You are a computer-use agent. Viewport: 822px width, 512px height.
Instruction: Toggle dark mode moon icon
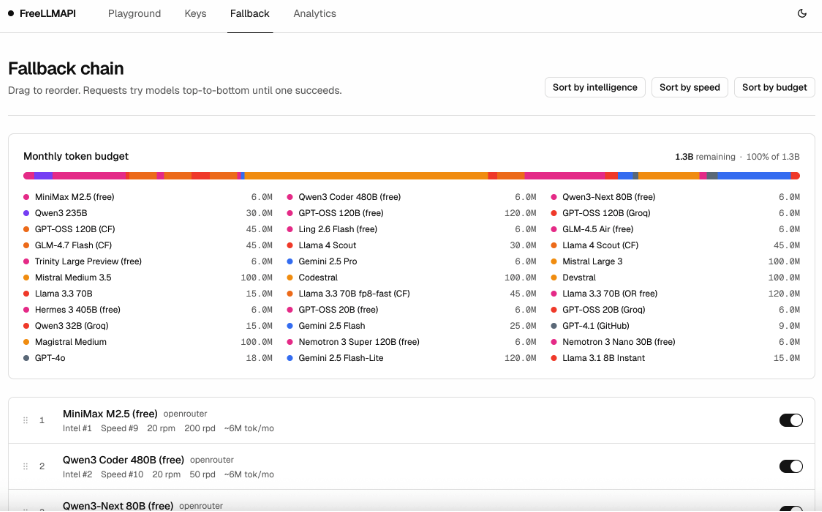[x=802, y=14]
